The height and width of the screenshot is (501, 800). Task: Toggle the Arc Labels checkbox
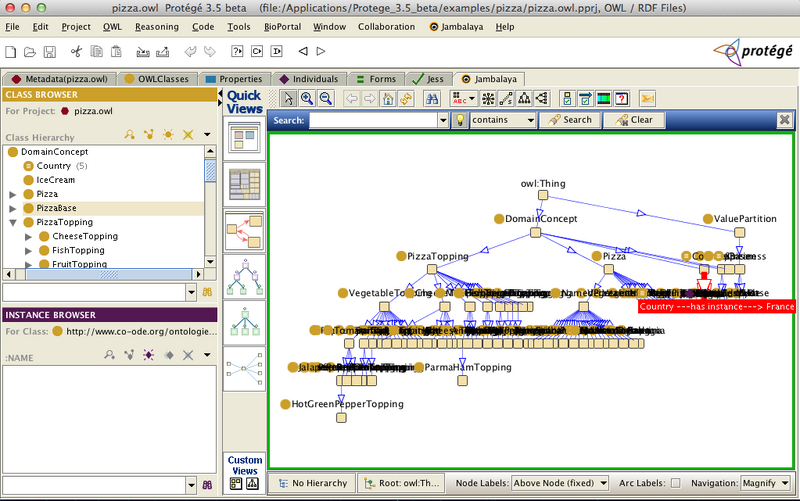pos(676,483)
